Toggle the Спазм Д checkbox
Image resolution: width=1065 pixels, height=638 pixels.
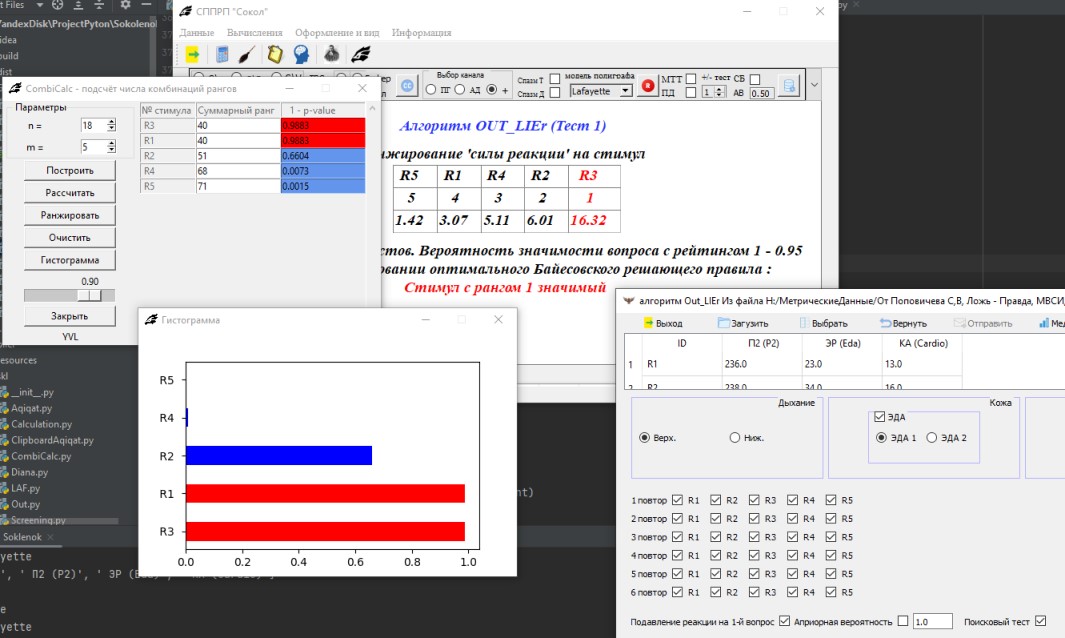555,93
